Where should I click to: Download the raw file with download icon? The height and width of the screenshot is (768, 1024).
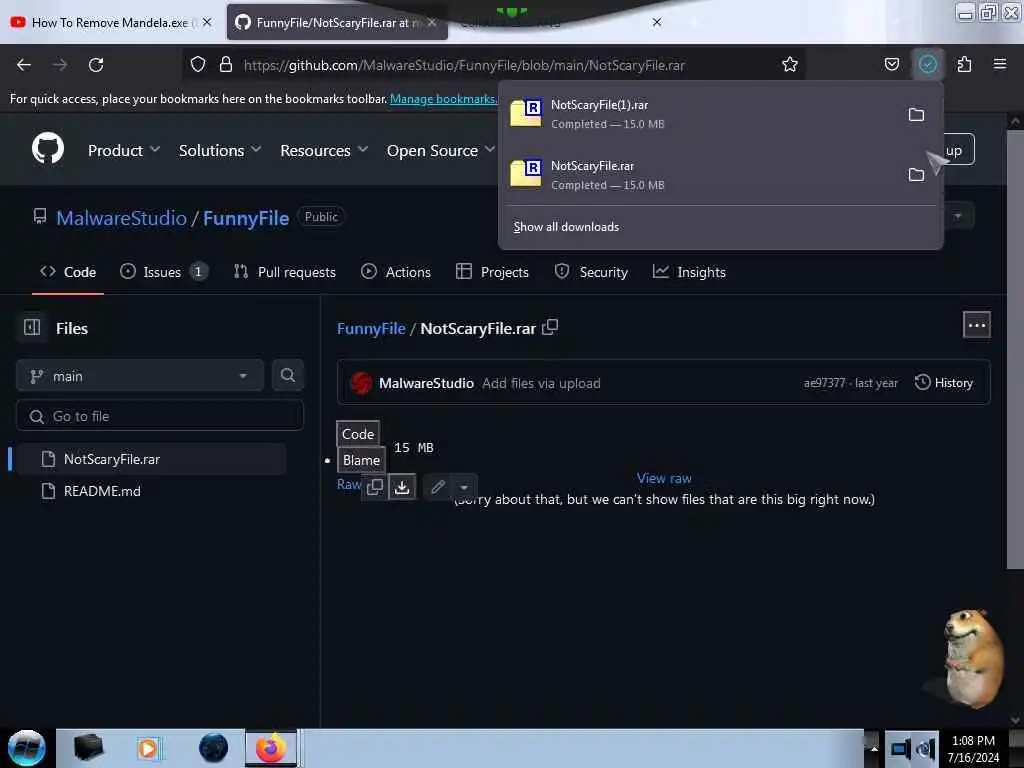402,487
